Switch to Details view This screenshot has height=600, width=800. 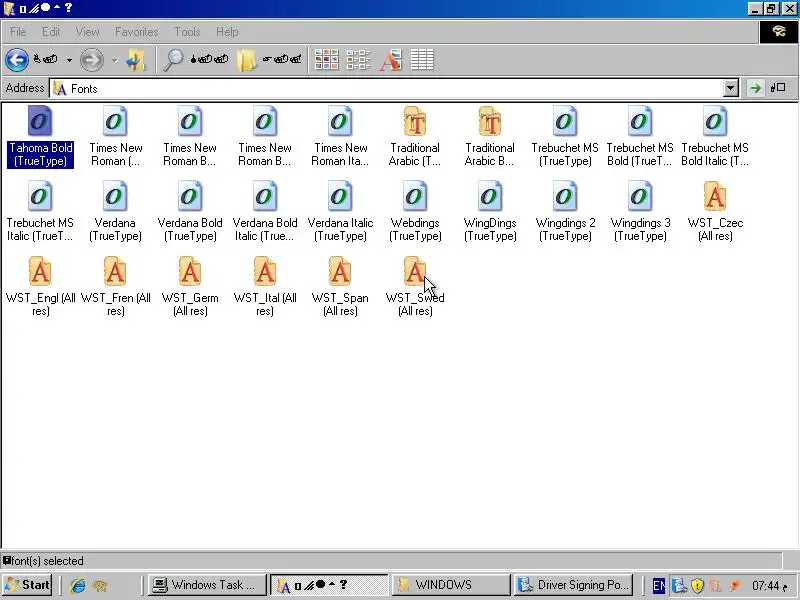point(422,60)
